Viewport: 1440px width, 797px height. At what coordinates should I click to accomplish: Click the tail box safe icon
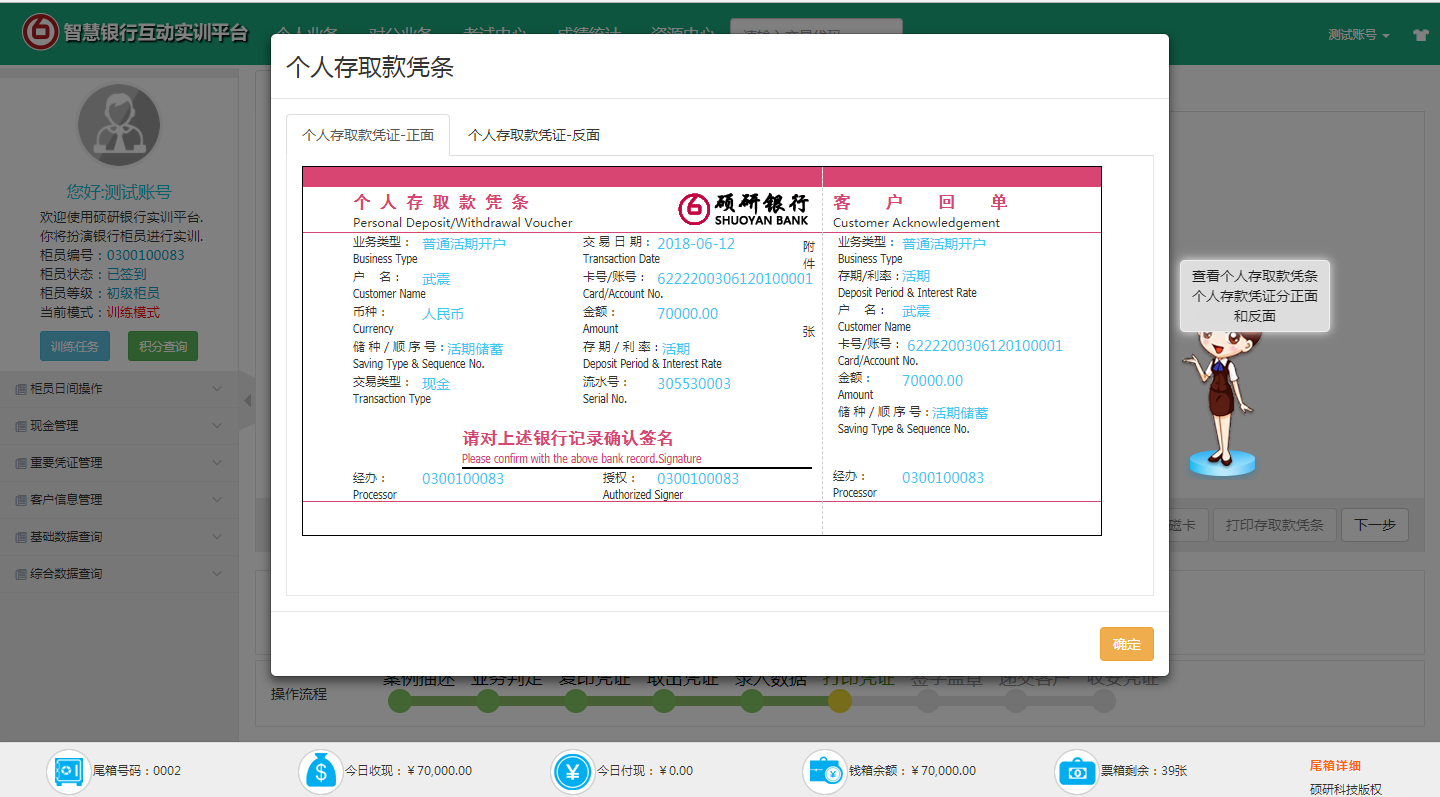pos(69,771)
